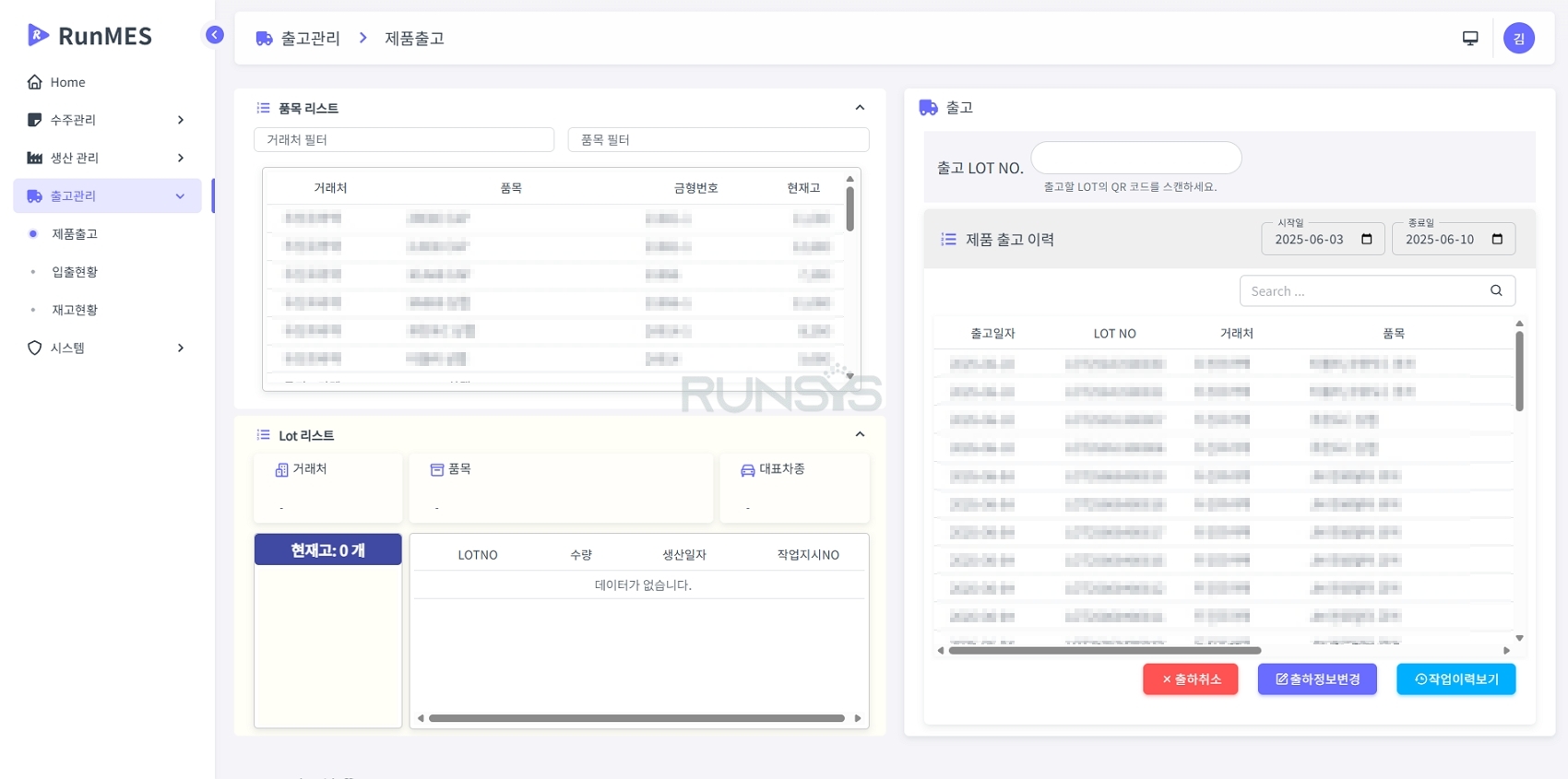Collapse the 출고관리 submenu chevron
Image resolution: width=1568 pixels, height=779 pixels.
coord(181,195)
